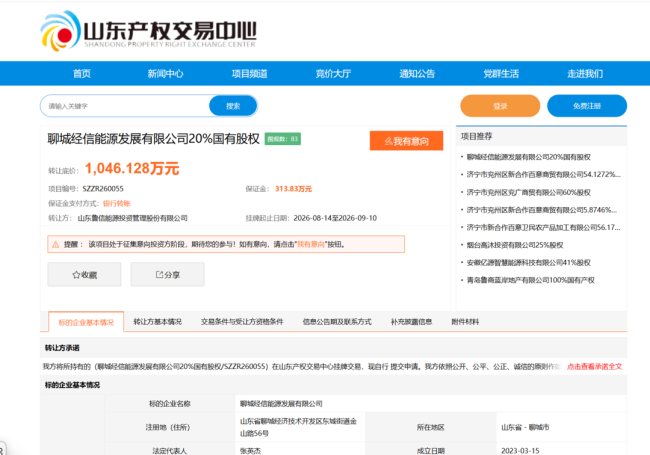Click the project title 聊城经信能源发展有限公司20%国有股权
Screen dimensions: 650x455
[153, 139]
